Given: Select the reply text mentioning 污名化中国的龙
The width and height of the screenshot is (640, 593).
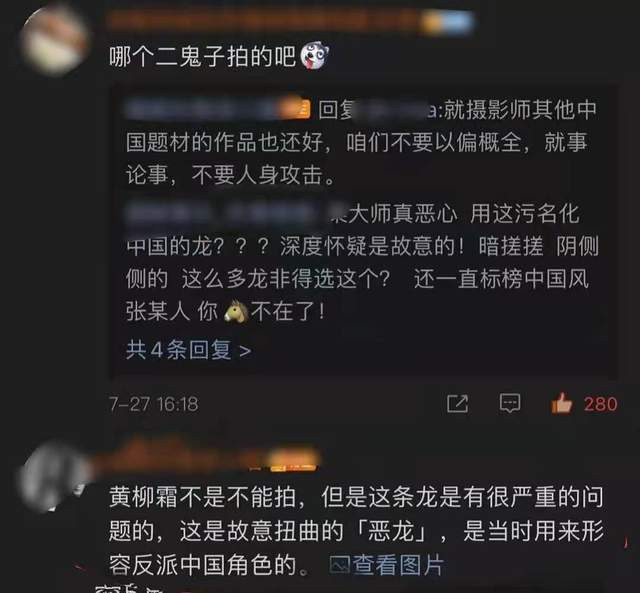Looking at the screenshot, I should tap(362, 262).
